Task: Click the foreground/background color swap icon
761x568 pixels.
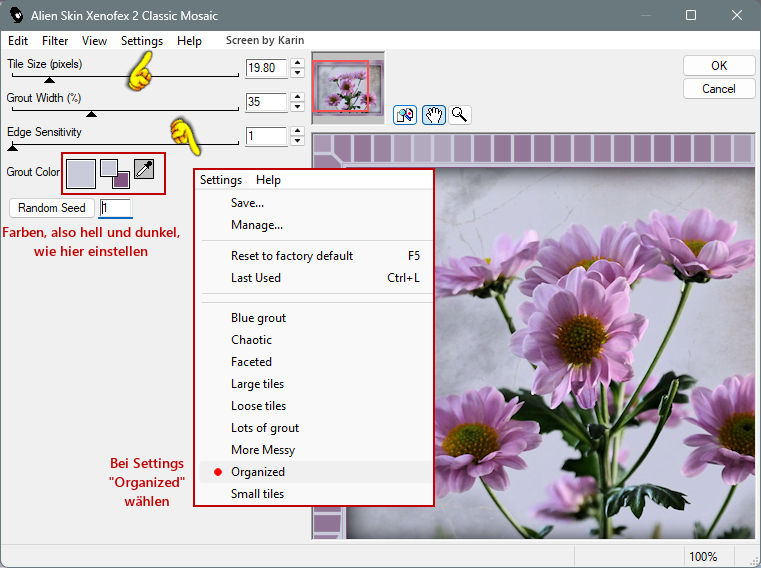Action: [115, 172]
